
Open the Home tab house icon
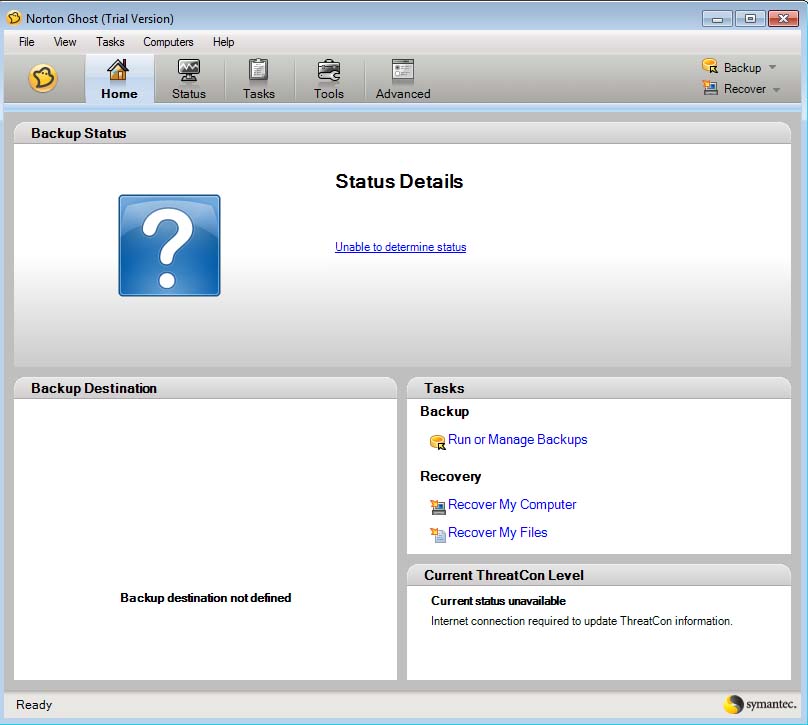point(118,70)
